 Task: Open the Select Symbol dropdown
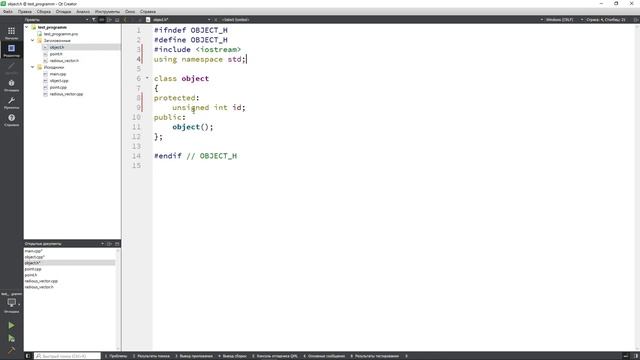click(x=236, y=20)
